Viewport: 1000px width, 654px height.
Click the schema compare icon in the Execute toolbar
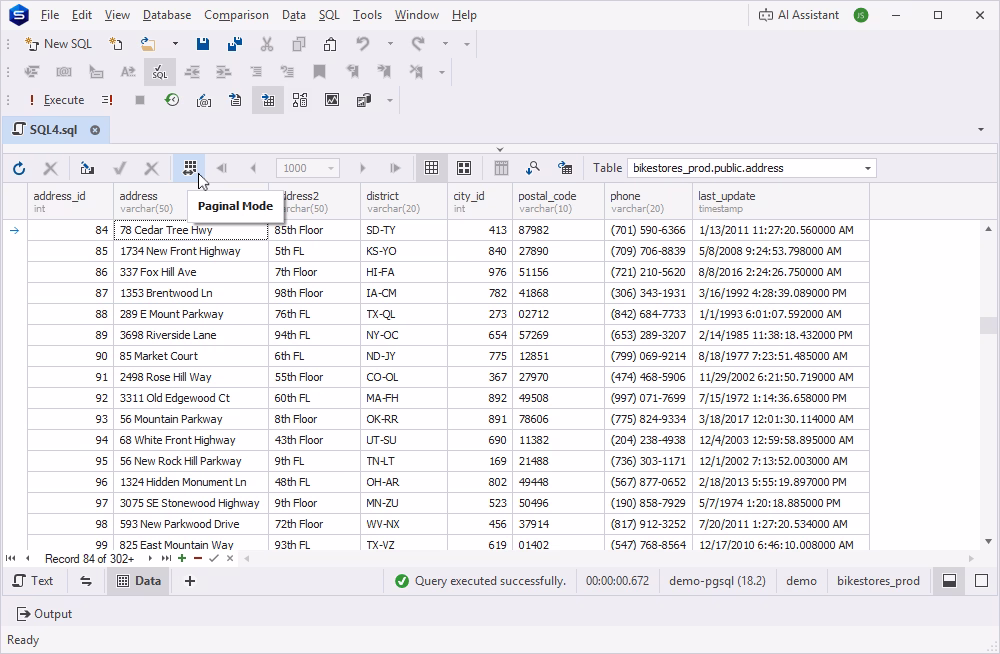(300, 100)
